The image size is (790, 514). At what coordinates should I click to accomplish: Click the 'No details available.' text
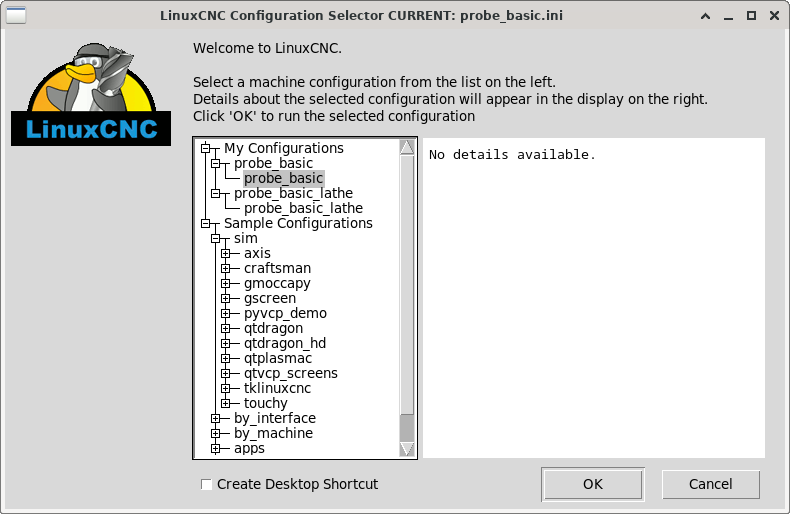[512, 155]
